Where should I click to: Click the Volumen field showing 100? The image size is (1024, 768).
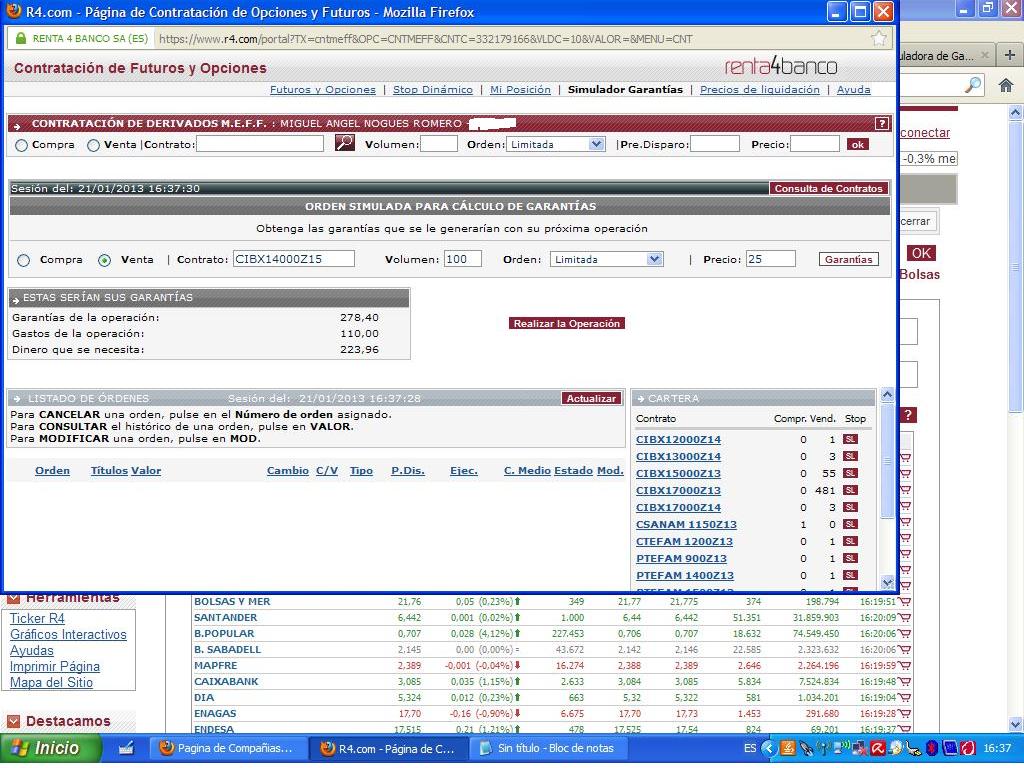tap(462, 259)
